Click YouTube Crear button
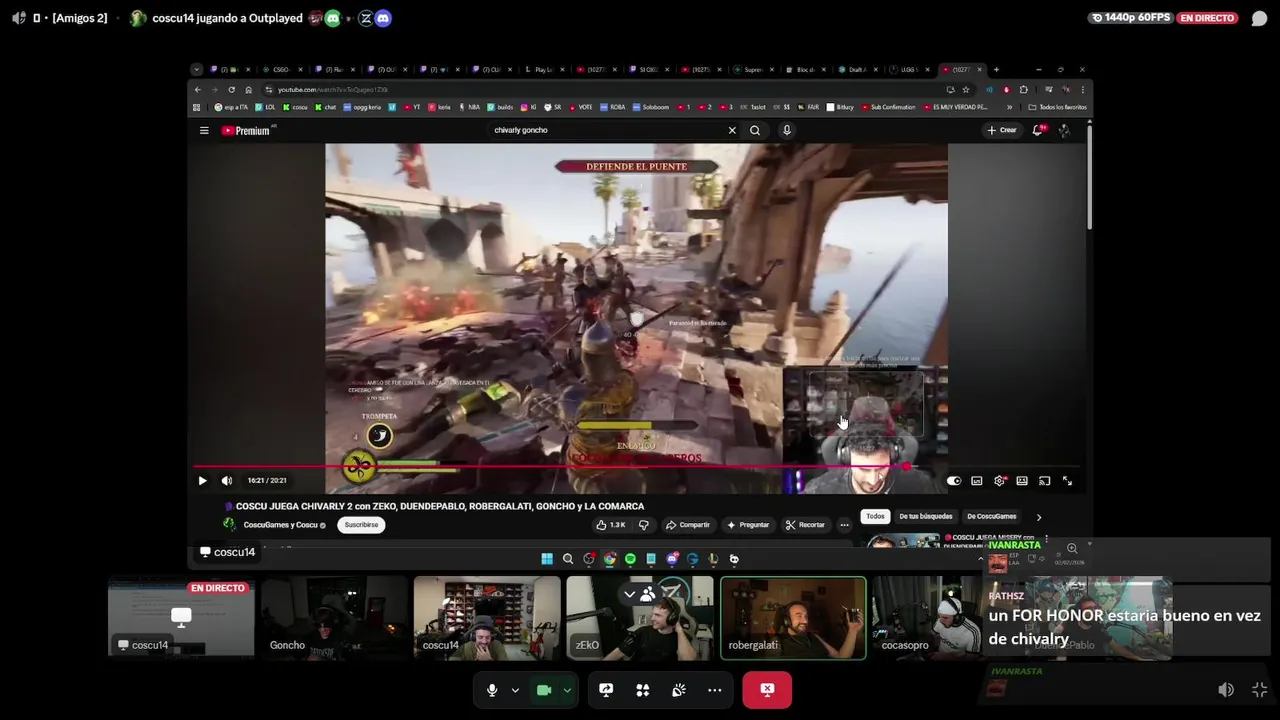 (x=1002, y=130)
